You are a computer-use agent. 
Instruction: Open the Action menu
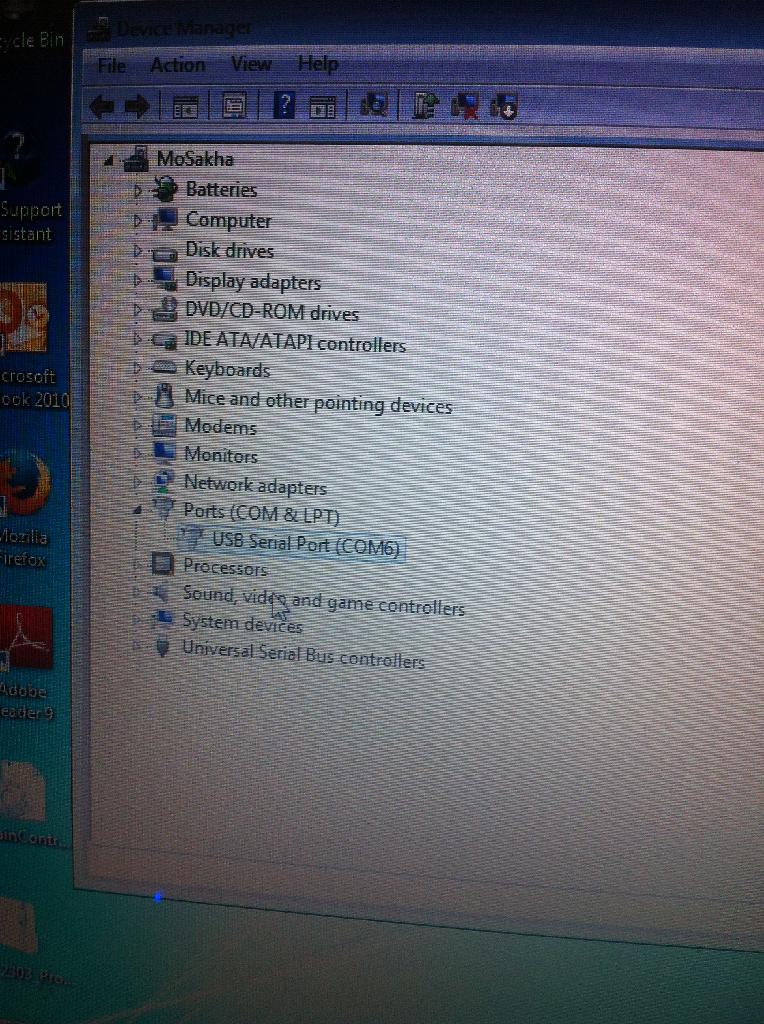pos(178,65)
